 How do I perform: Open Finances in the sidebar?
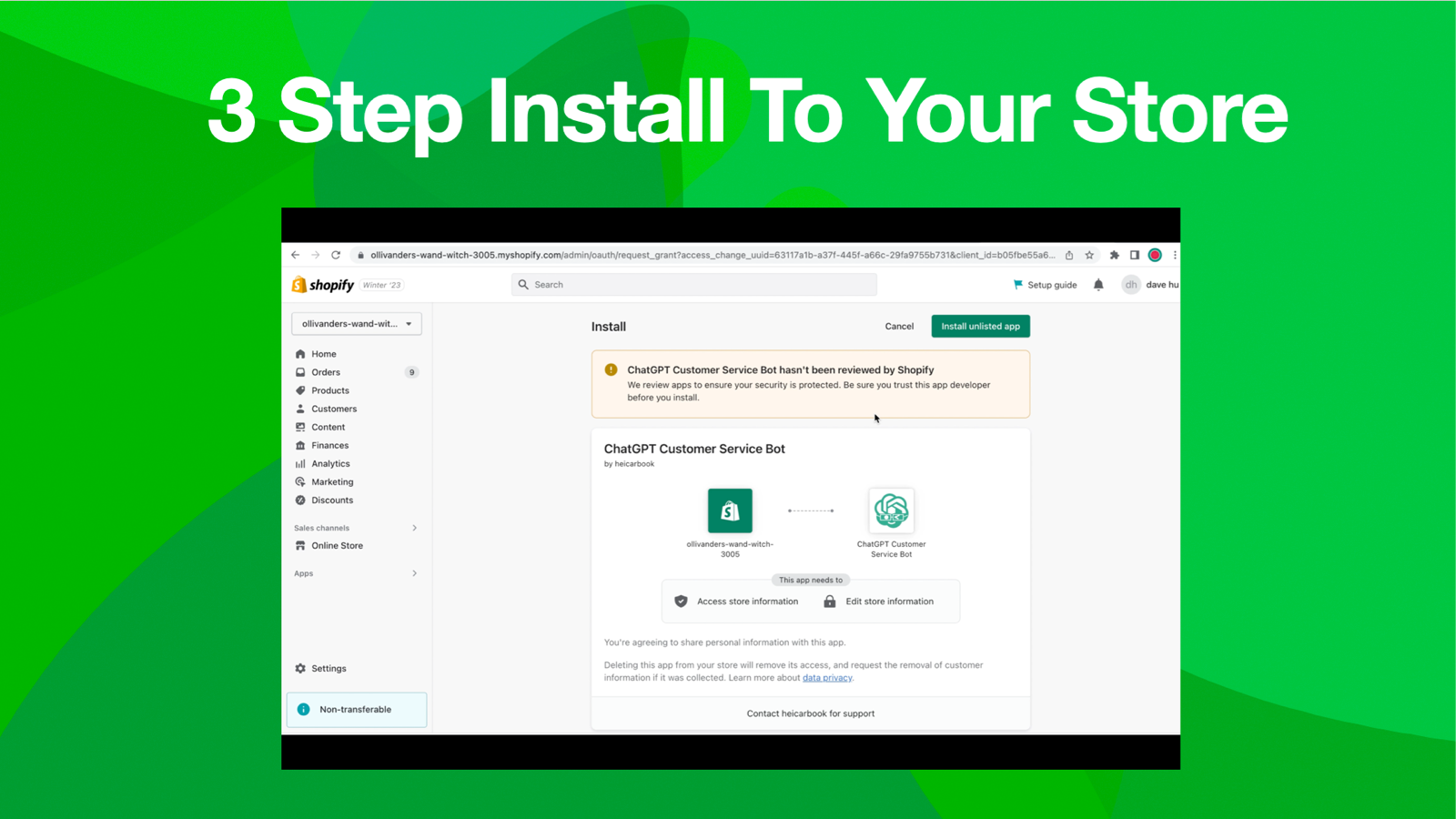point(329,445)
